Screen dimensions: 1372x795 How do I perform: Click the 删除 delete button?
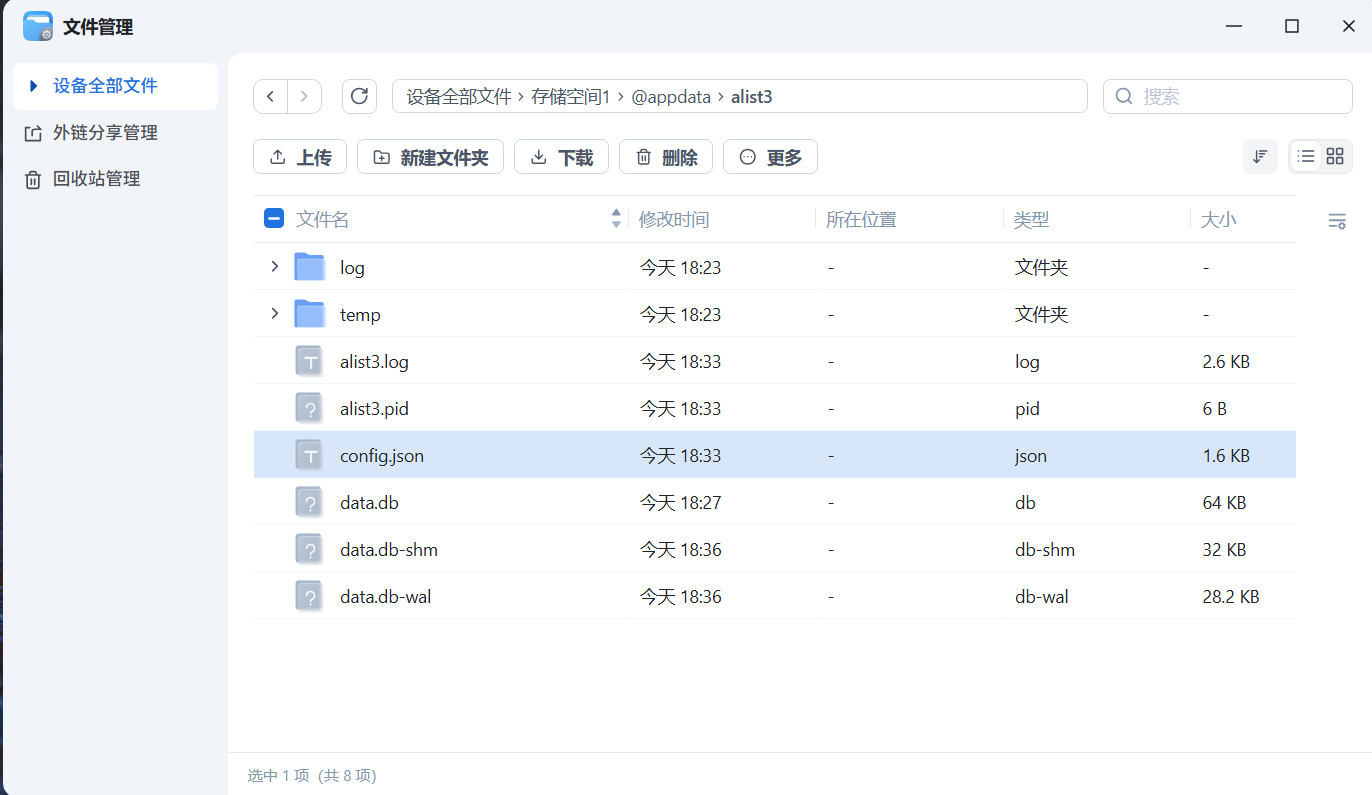pos(666,157)
